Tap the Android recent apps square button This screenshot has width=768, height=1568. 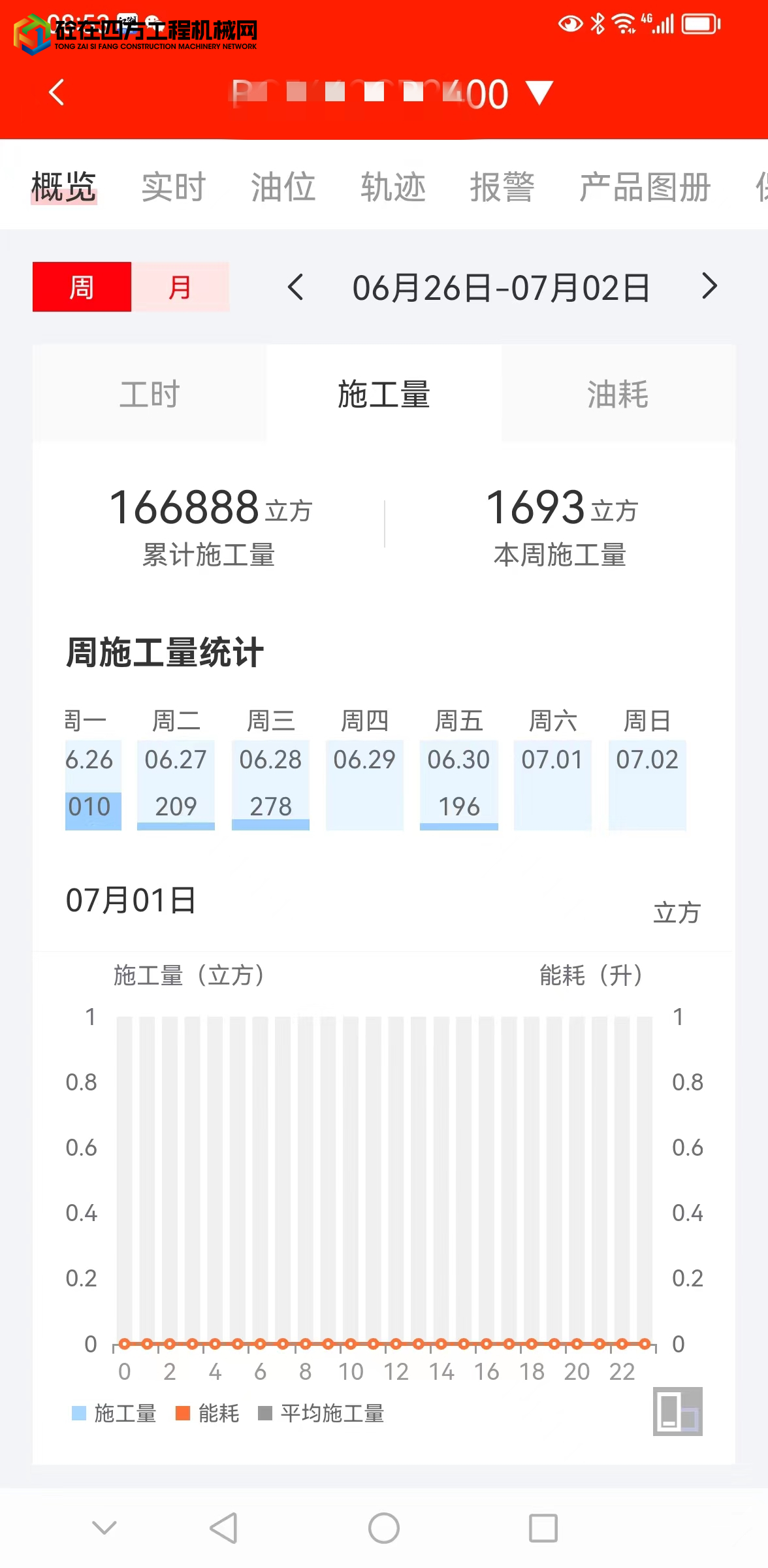pos(543,1528)
